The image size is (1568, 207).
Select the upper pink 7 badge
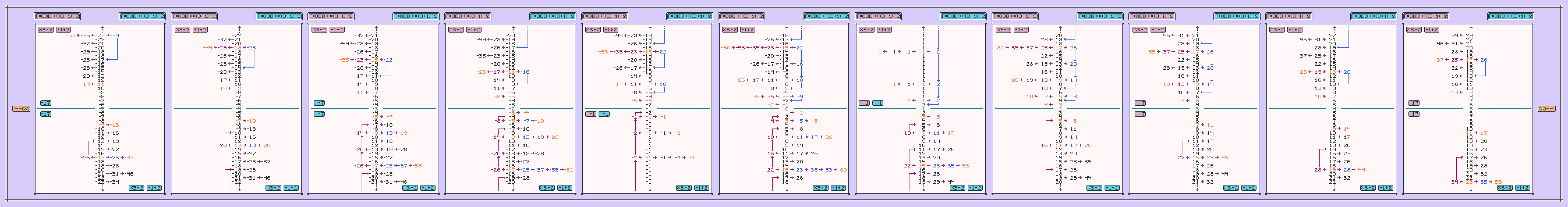[1140, 103]
